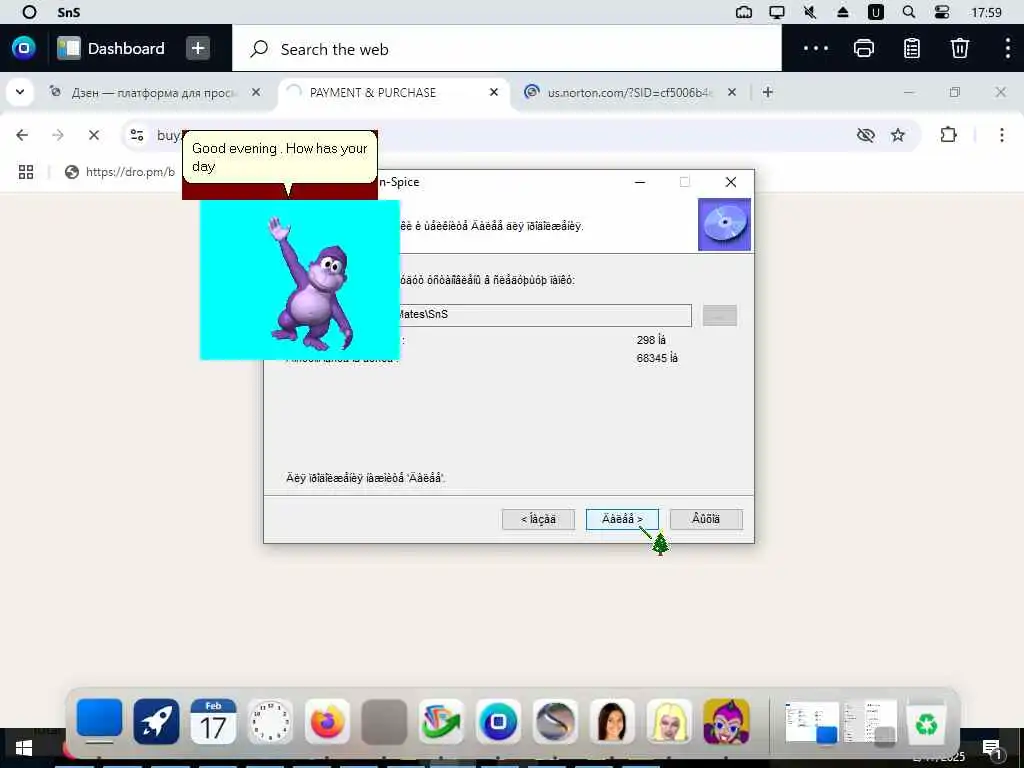Go back with the browser back arrow

point(22,135)
